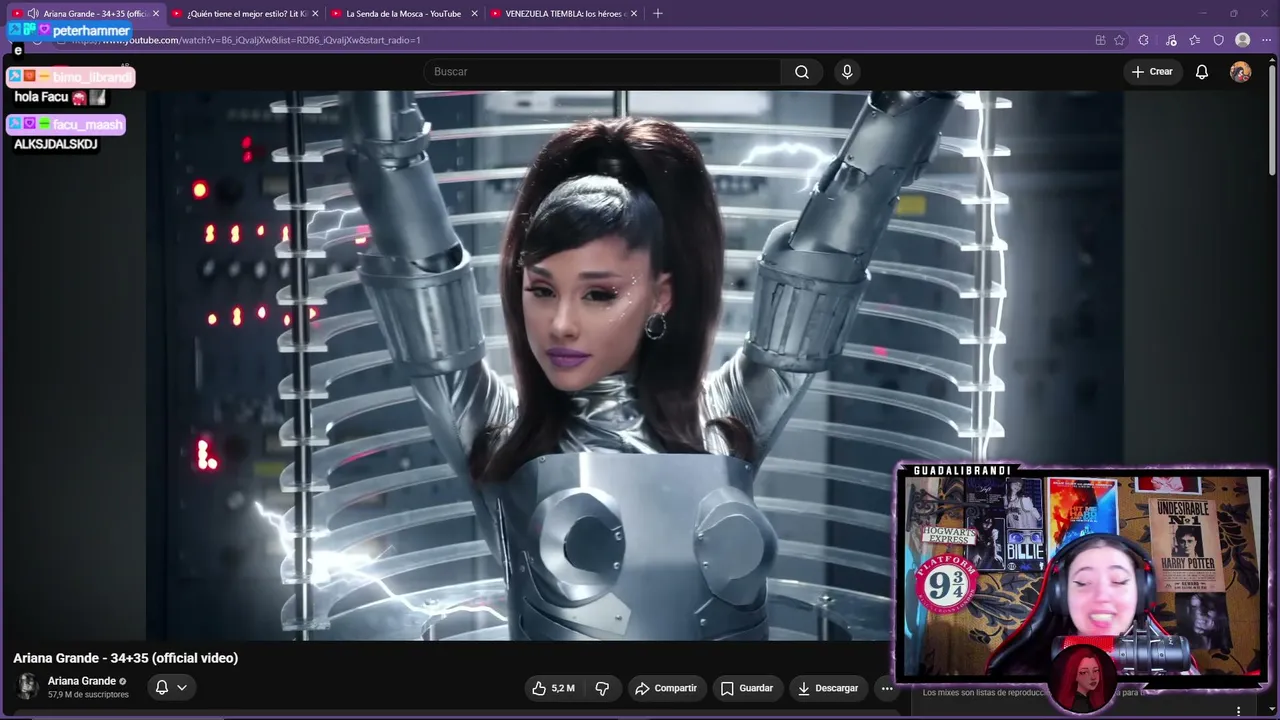Click the peterhammer username in chat overlay

[x=91, y=31]
